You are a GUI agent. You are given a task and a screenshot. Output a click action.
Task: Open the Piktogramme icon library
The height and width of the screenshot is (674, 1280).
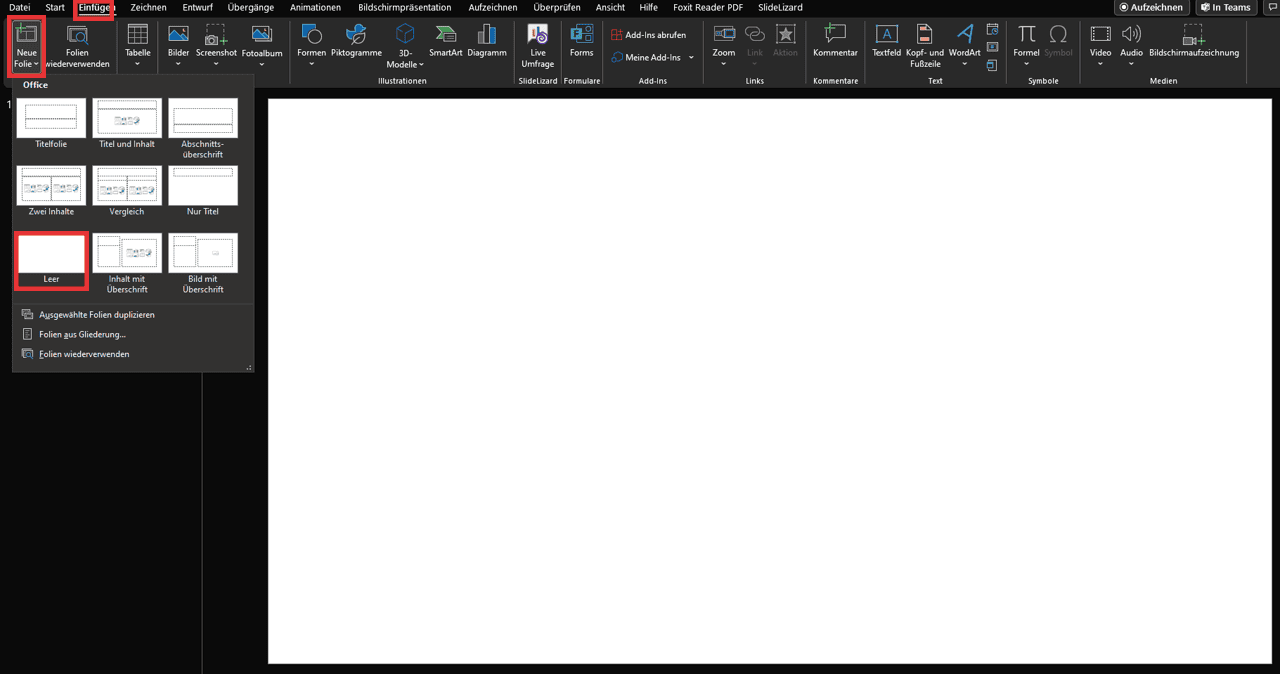pos(356,36)
